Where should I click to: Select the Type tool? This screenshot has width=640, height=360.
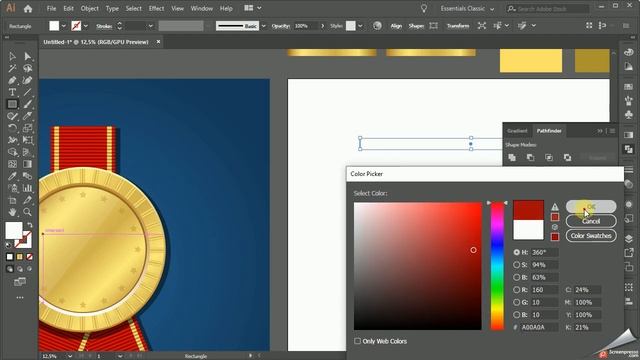coord(12,92)
